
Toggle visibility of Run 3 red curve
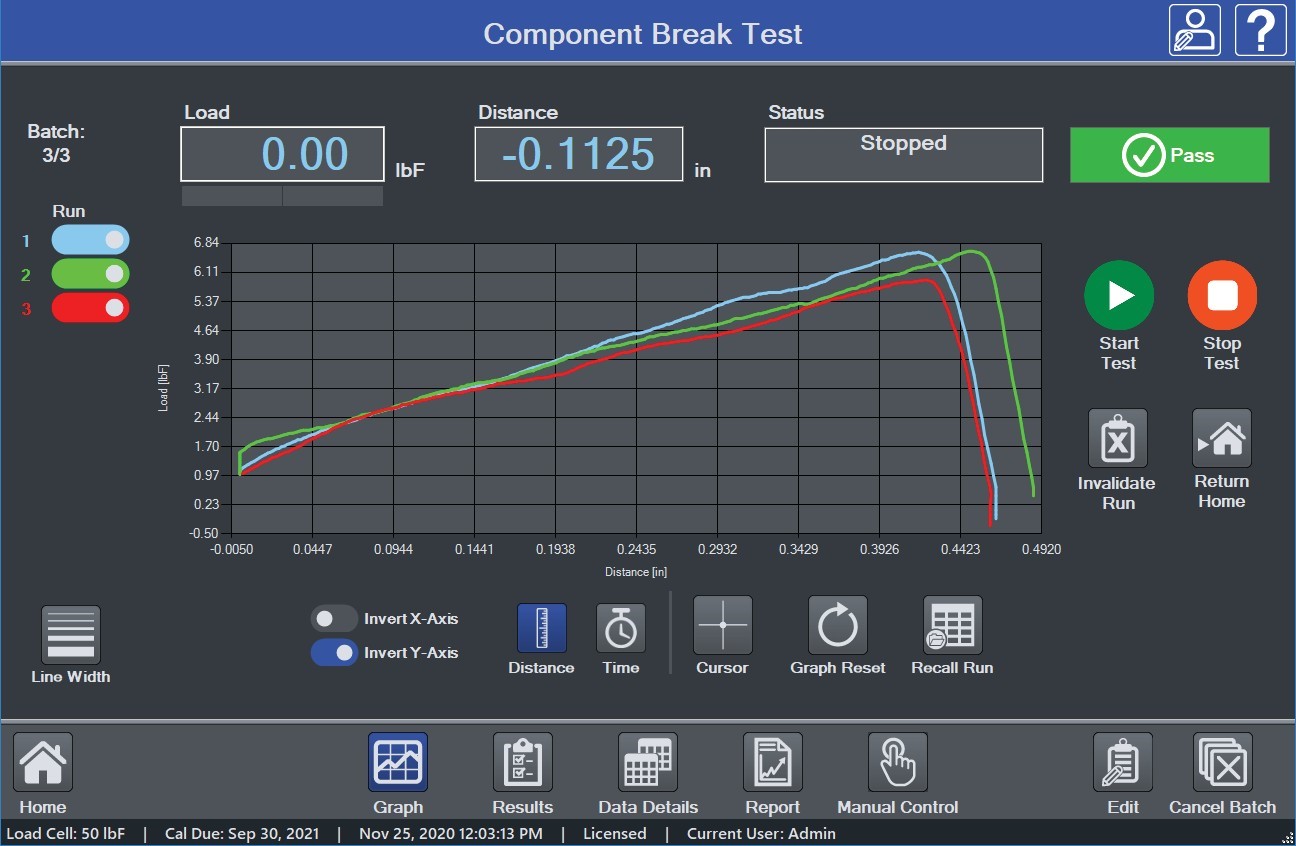pyautogui.click(x=90, y=308)
